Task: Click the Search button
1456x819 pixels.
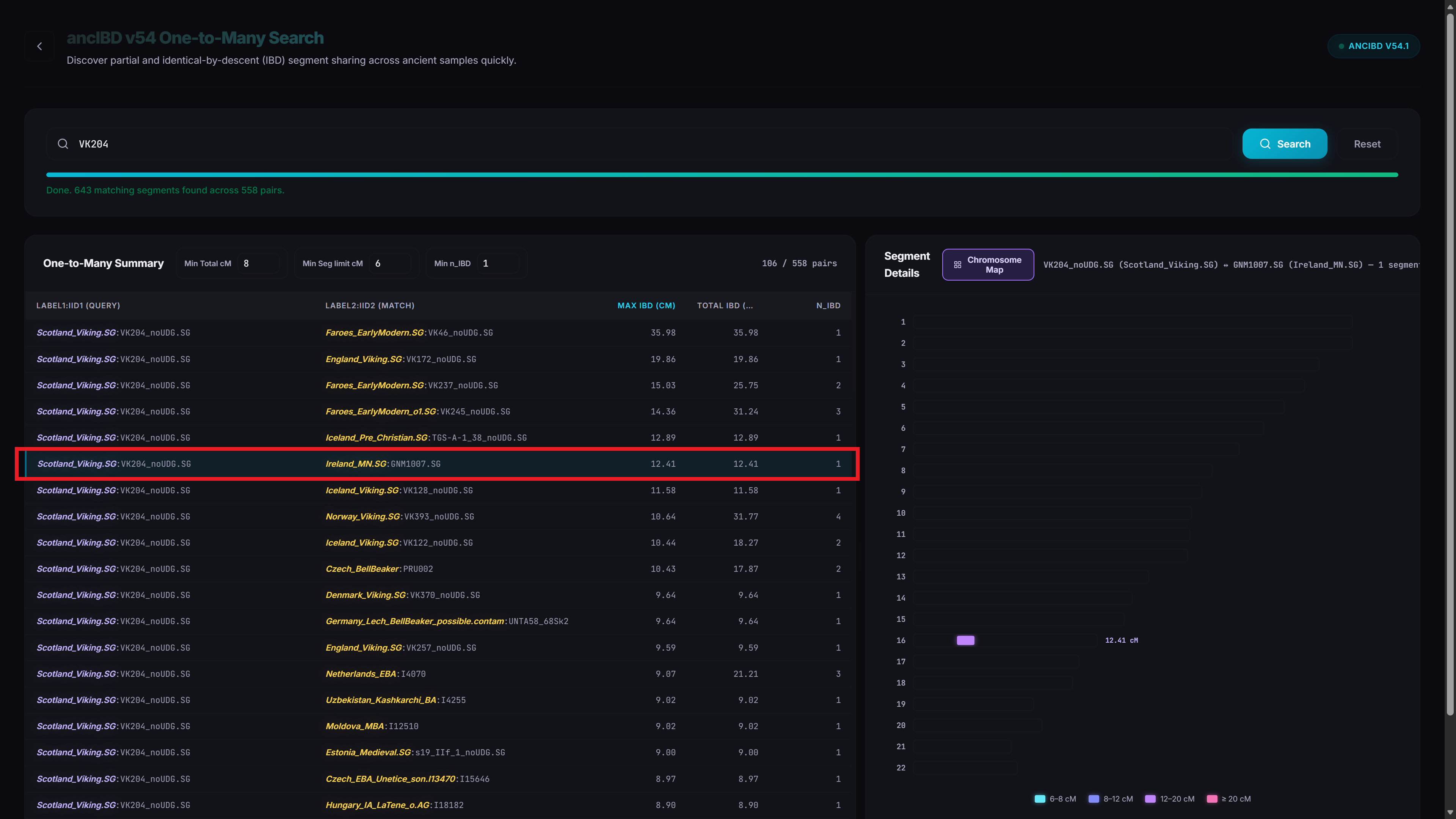Action: click(x=1284, y=144)
